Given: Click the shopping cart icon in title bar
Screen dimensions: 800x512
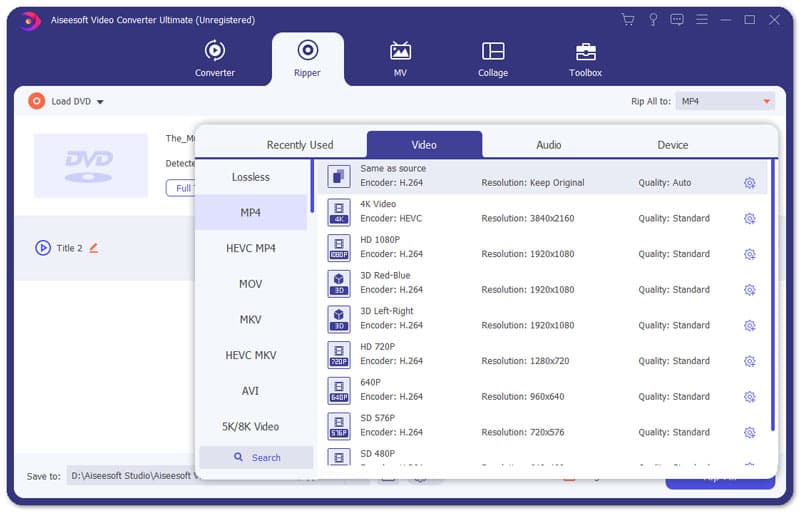Looking at the screenshot, I should [x=628, y=19].
